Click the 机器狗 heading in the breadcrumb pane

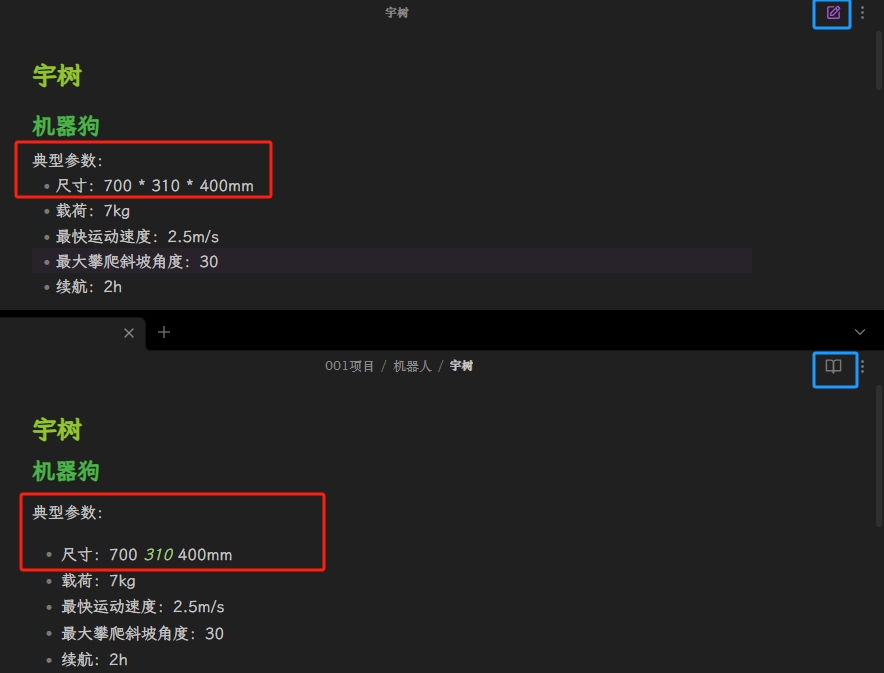click(66, 471)
